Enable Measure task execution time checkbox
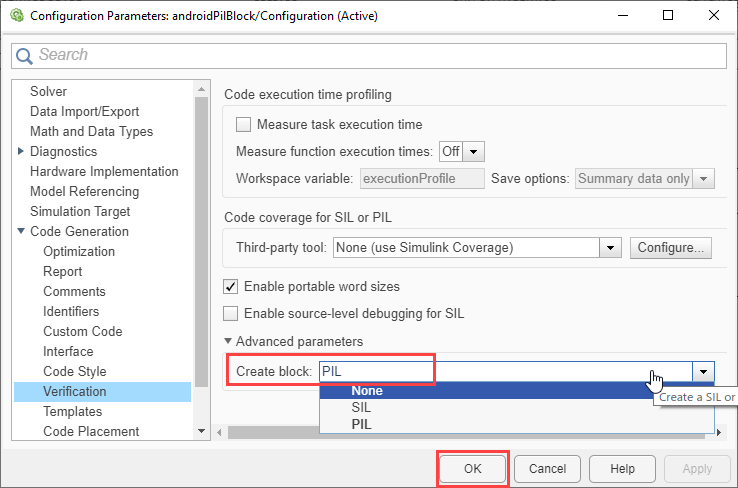The image size is (738, 488). point(243,125)
